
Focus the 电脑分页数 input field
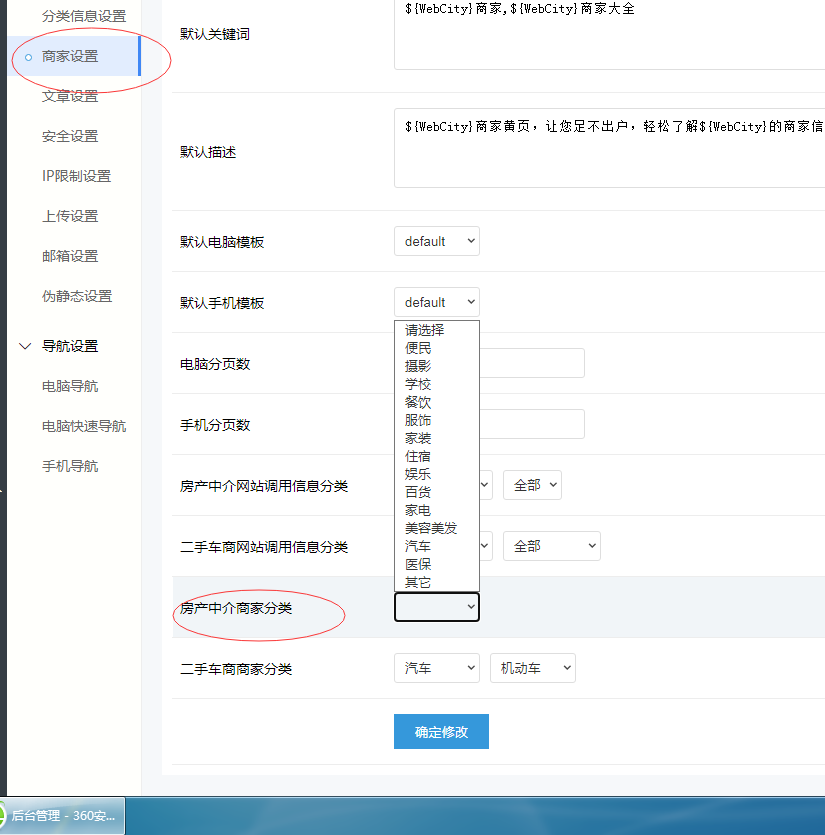point(532,363)
